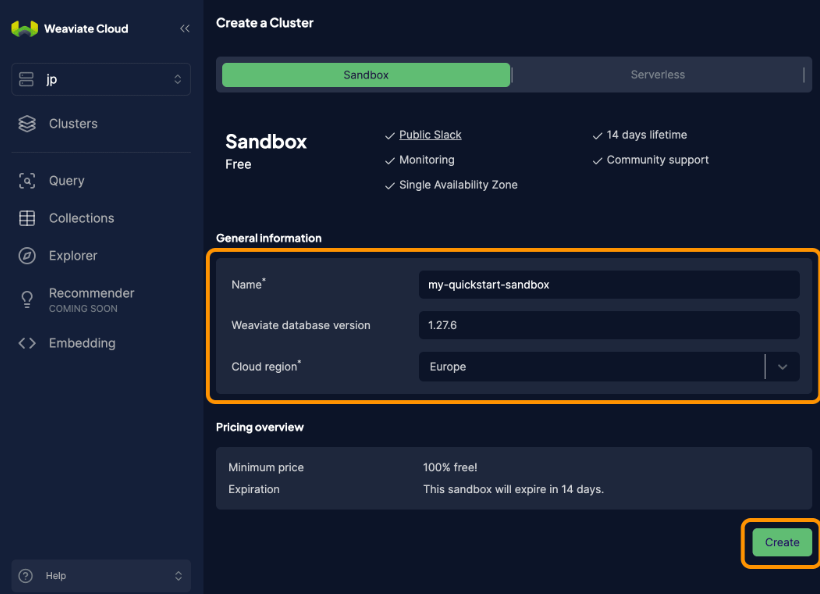The image size is (820, 594).
Task: Navigate to Explorer in the sidebar
Action: coord(73,256)
